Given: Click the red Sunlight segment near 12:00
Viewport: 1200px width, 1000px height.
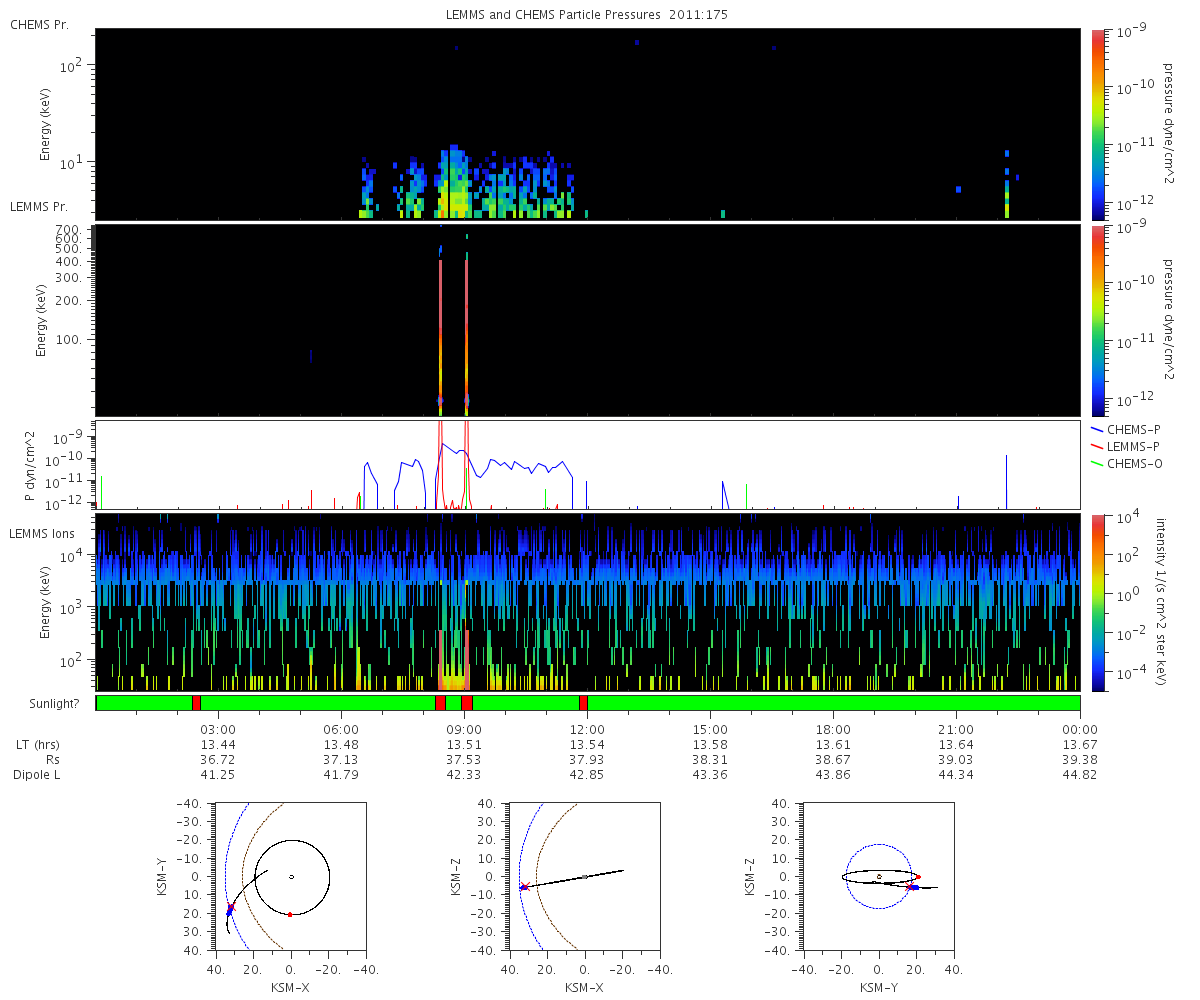Looking at the screenshot, I should [x=583, y=703].
